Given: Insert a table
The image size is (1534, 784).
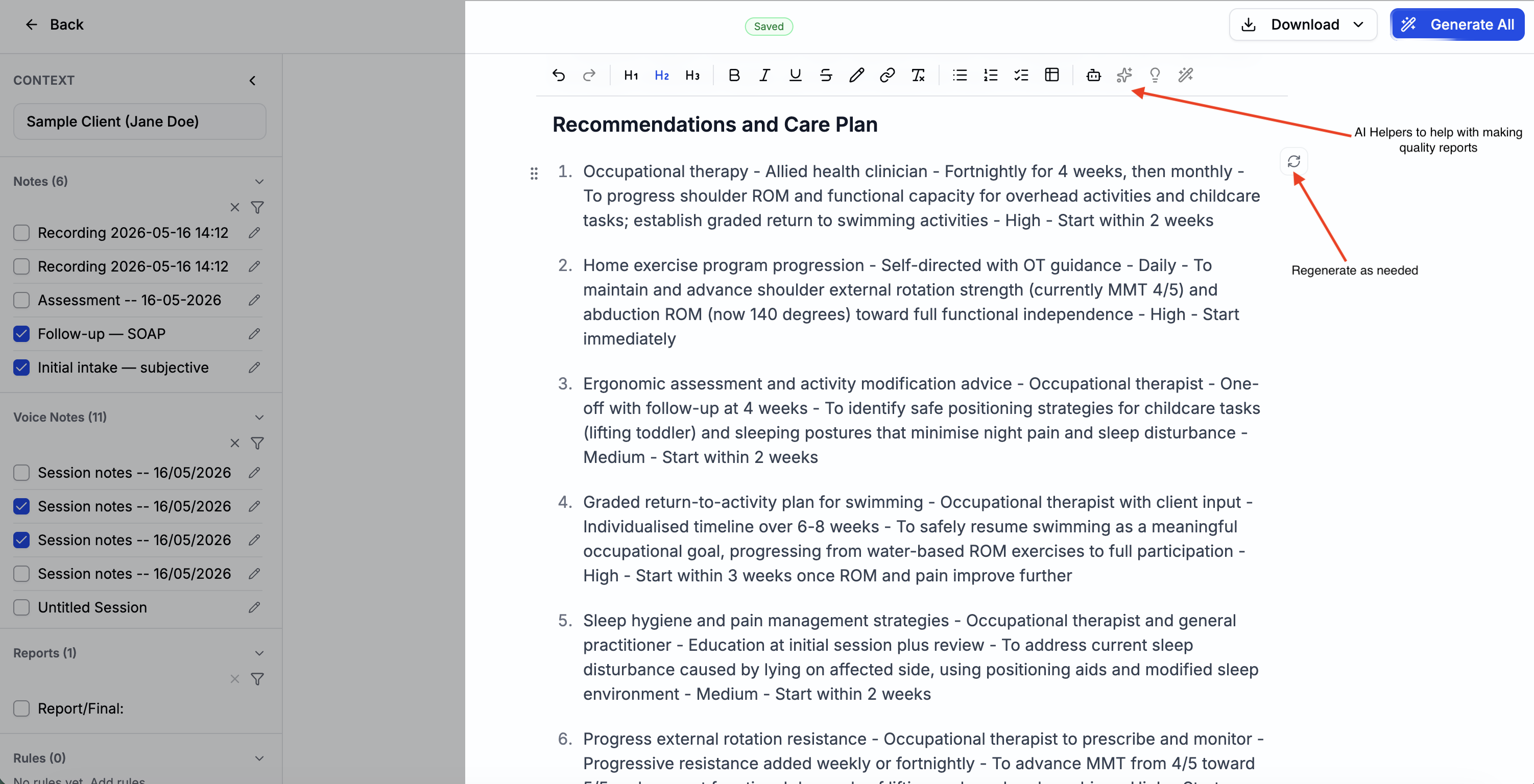Looking at the screenshot, I should [x=1051, y=75].
